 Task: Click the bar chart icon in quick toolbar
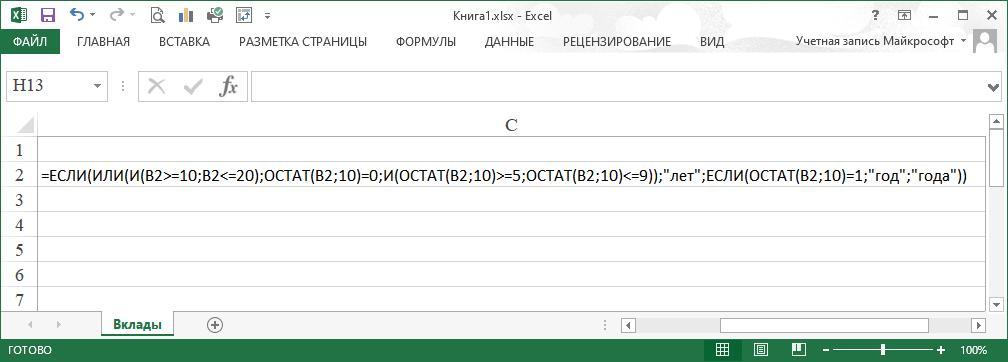pos(186,15)
